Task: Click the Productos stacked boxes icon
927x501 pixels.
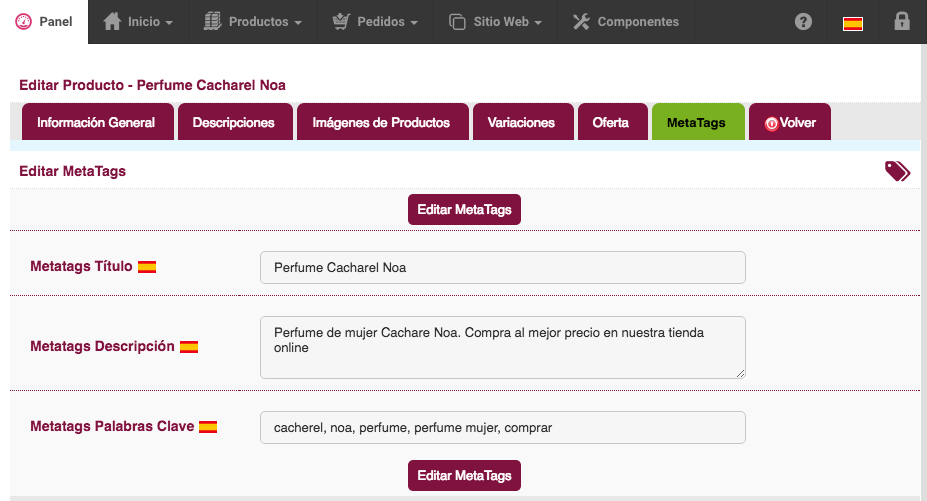Action: tap(212, 21)
